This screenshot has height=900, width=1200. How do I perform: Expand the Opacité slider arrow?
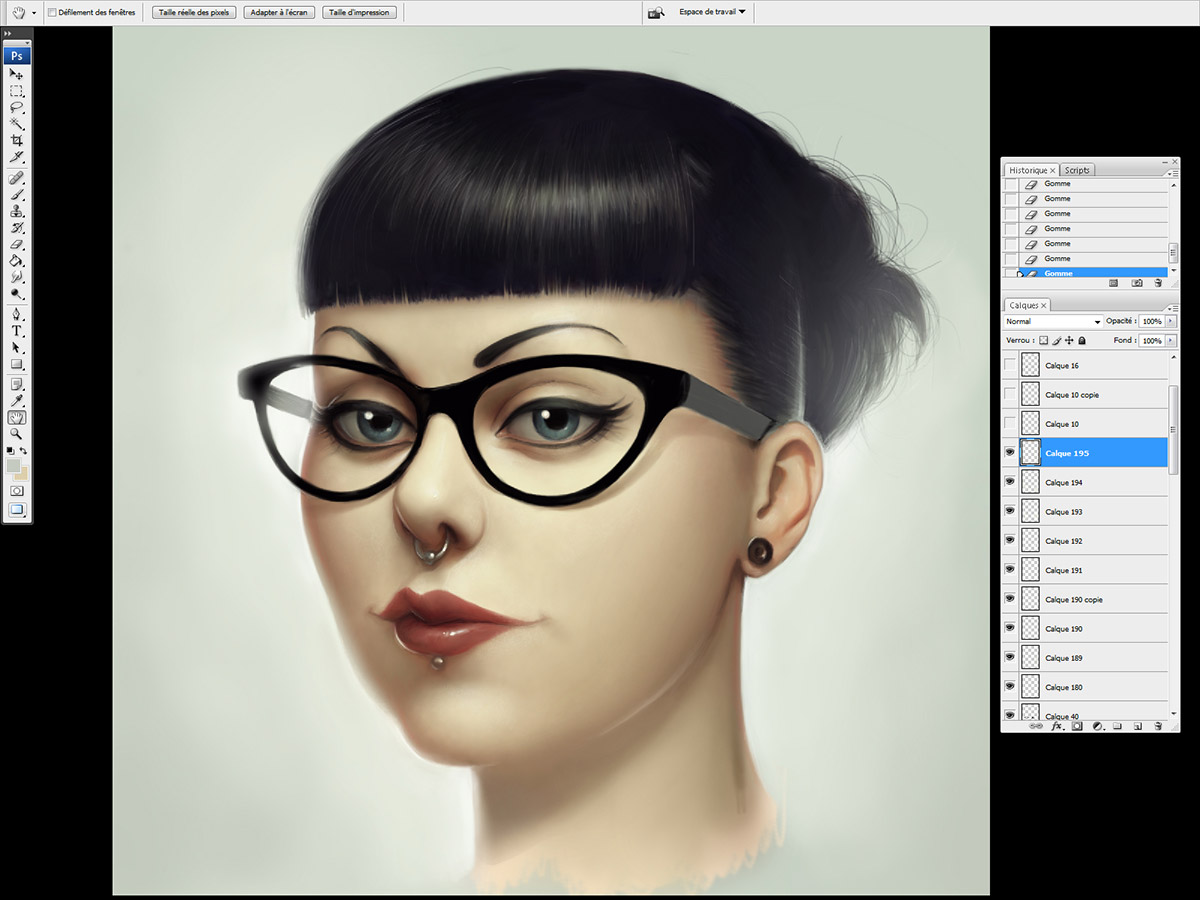[x=1171, y=322]
